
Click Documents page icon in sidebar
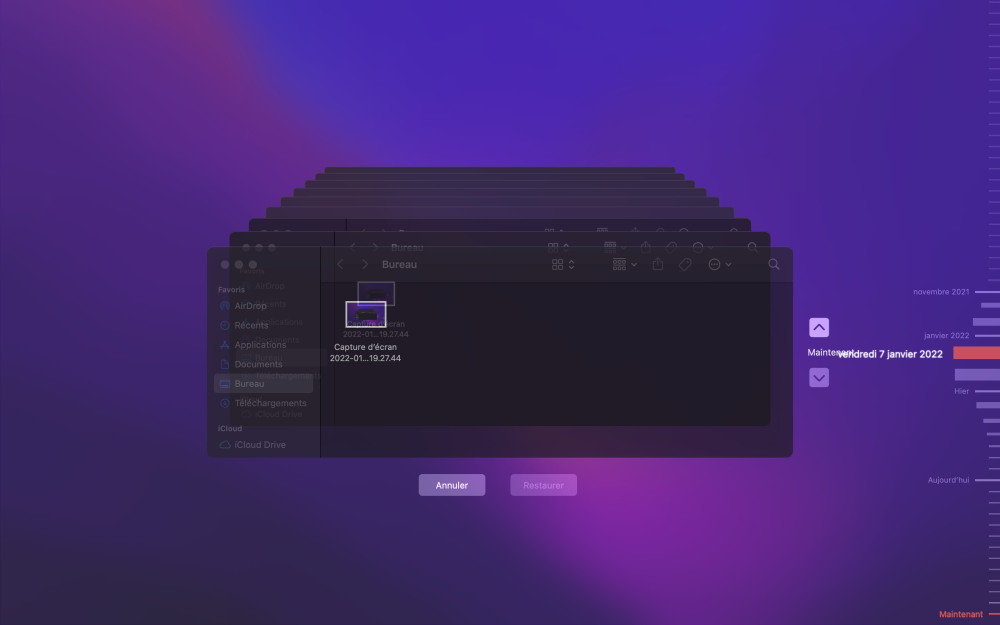click(x=224, y=364)
